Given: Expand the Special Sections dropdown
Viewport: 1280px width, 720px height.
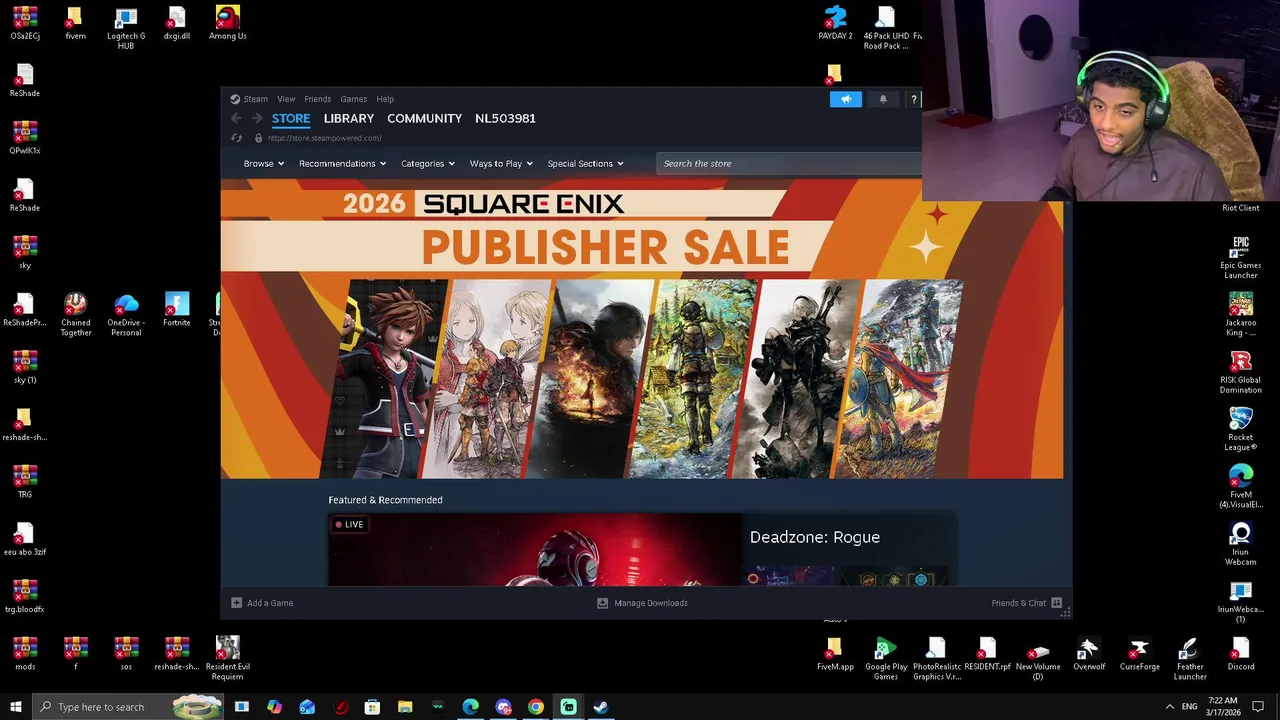Looking at the screenshot, I should pyautogui.click(x=585, y=164).
